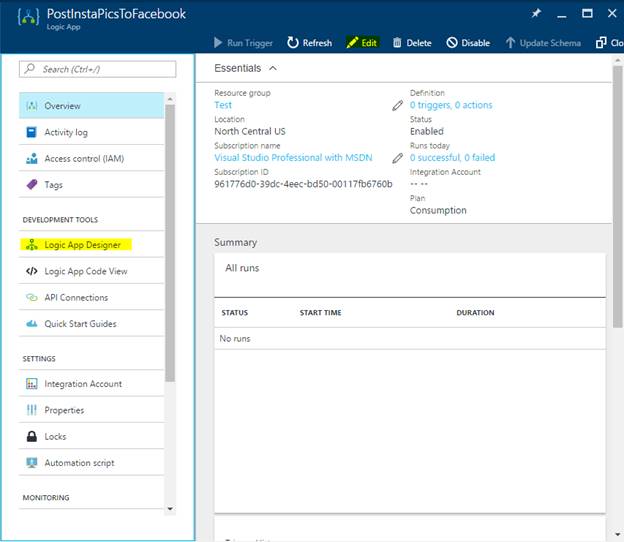Click the Delete trash can icon
624x542 pixels.
[397, 43]
